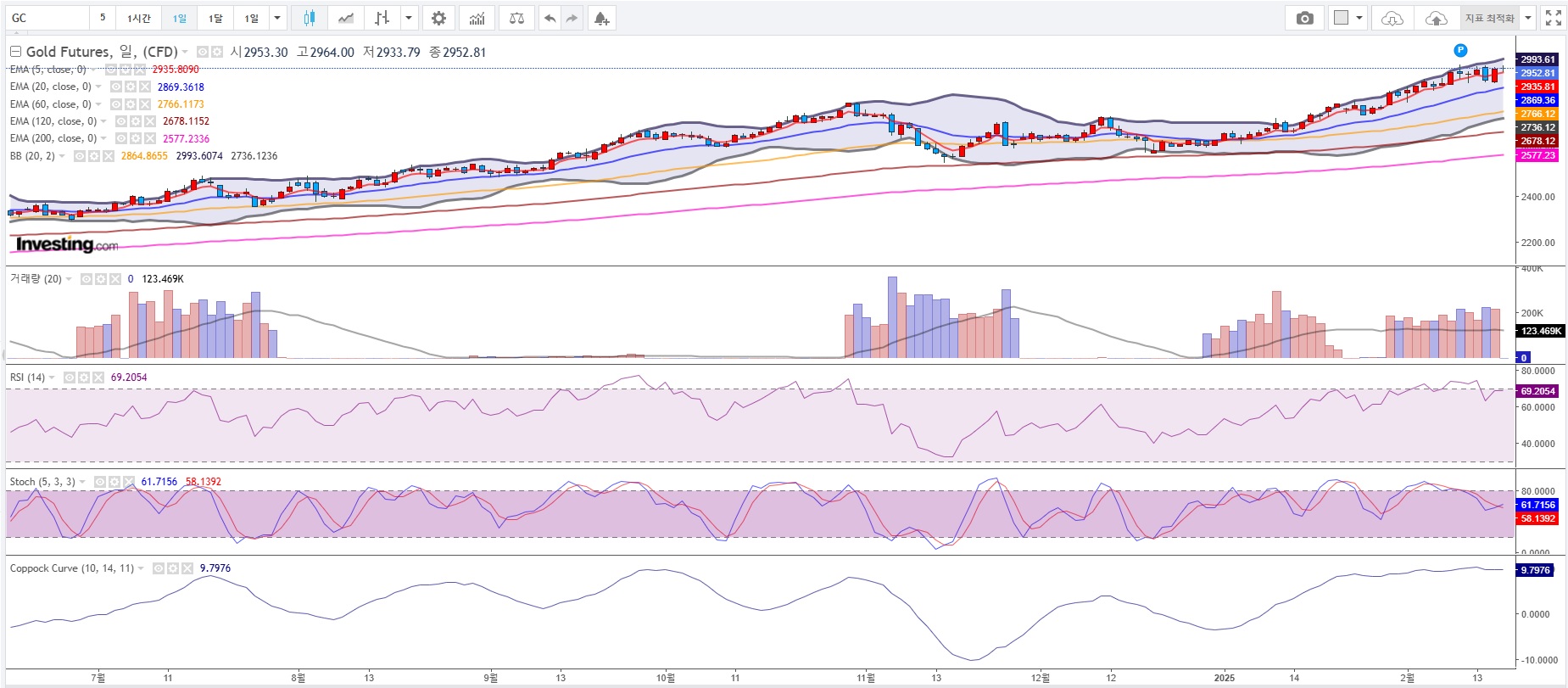The image size is (1568, 688).
Task: Expand the Gold Futures title dropdown arrow
Action: tap(185, 52)
